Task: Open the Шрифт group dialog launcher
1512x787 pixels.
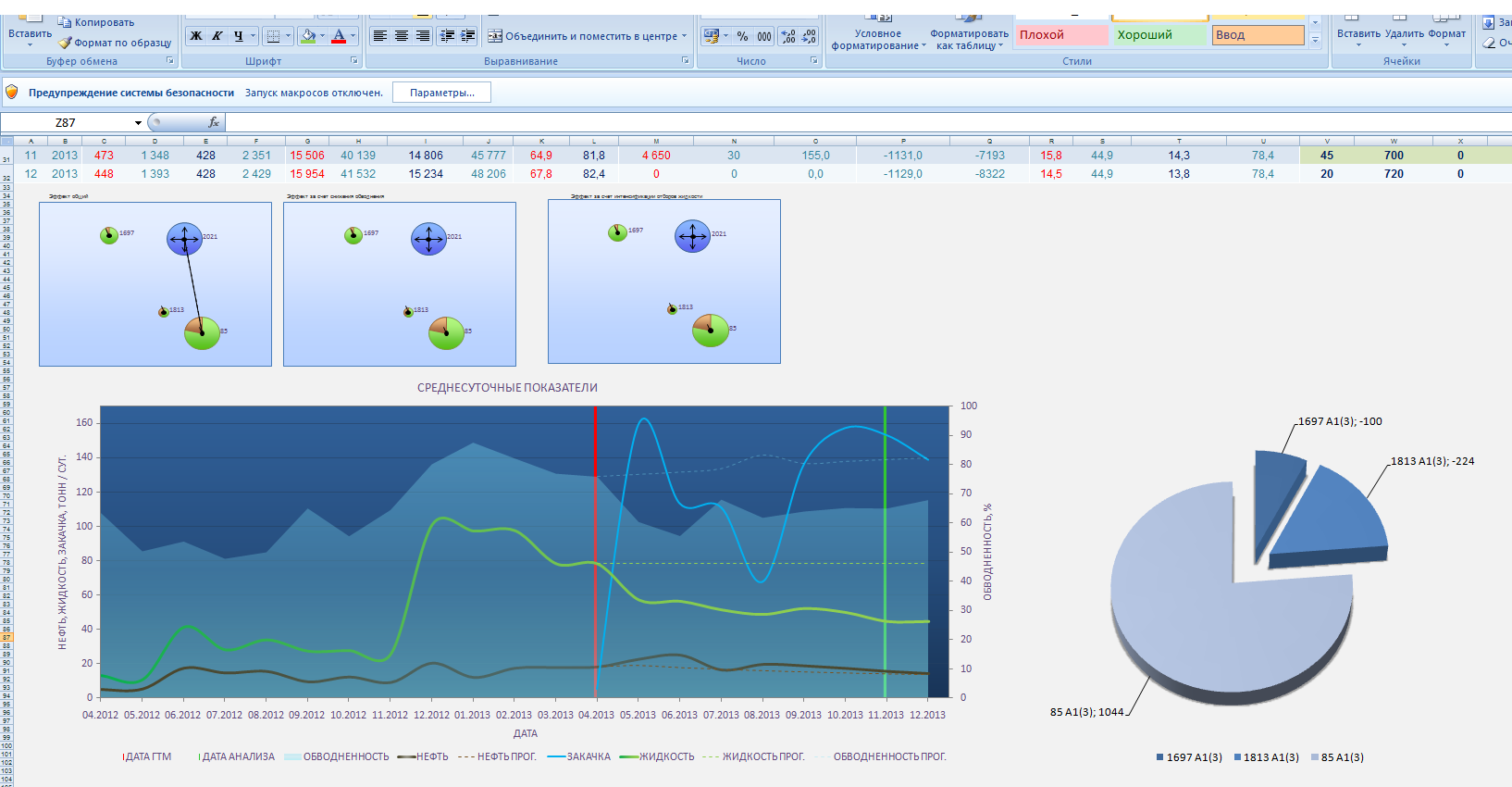Action: click(x=354, y=61)
